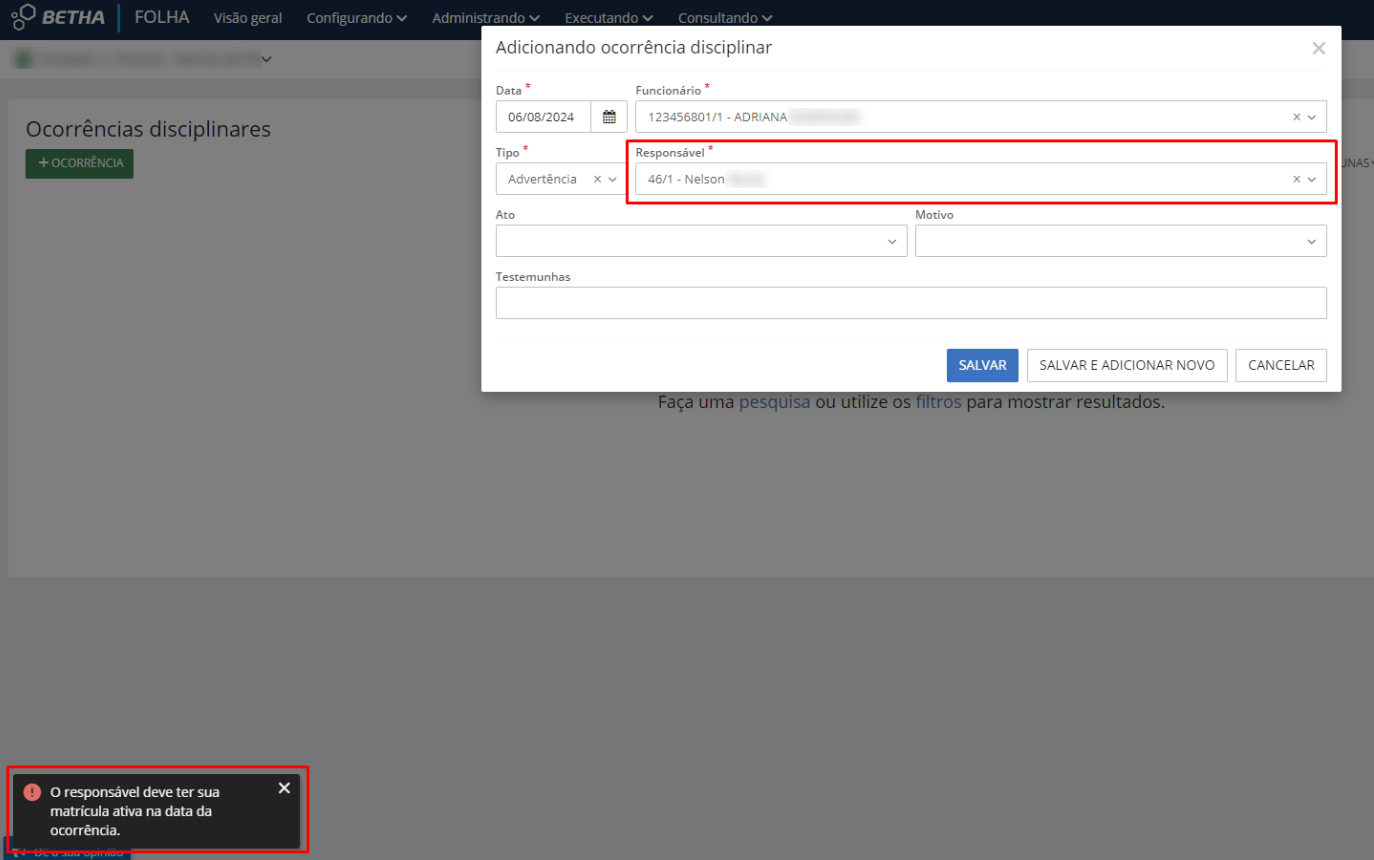
Task: Go to Visão geral
Action: (x=248, y=18)
